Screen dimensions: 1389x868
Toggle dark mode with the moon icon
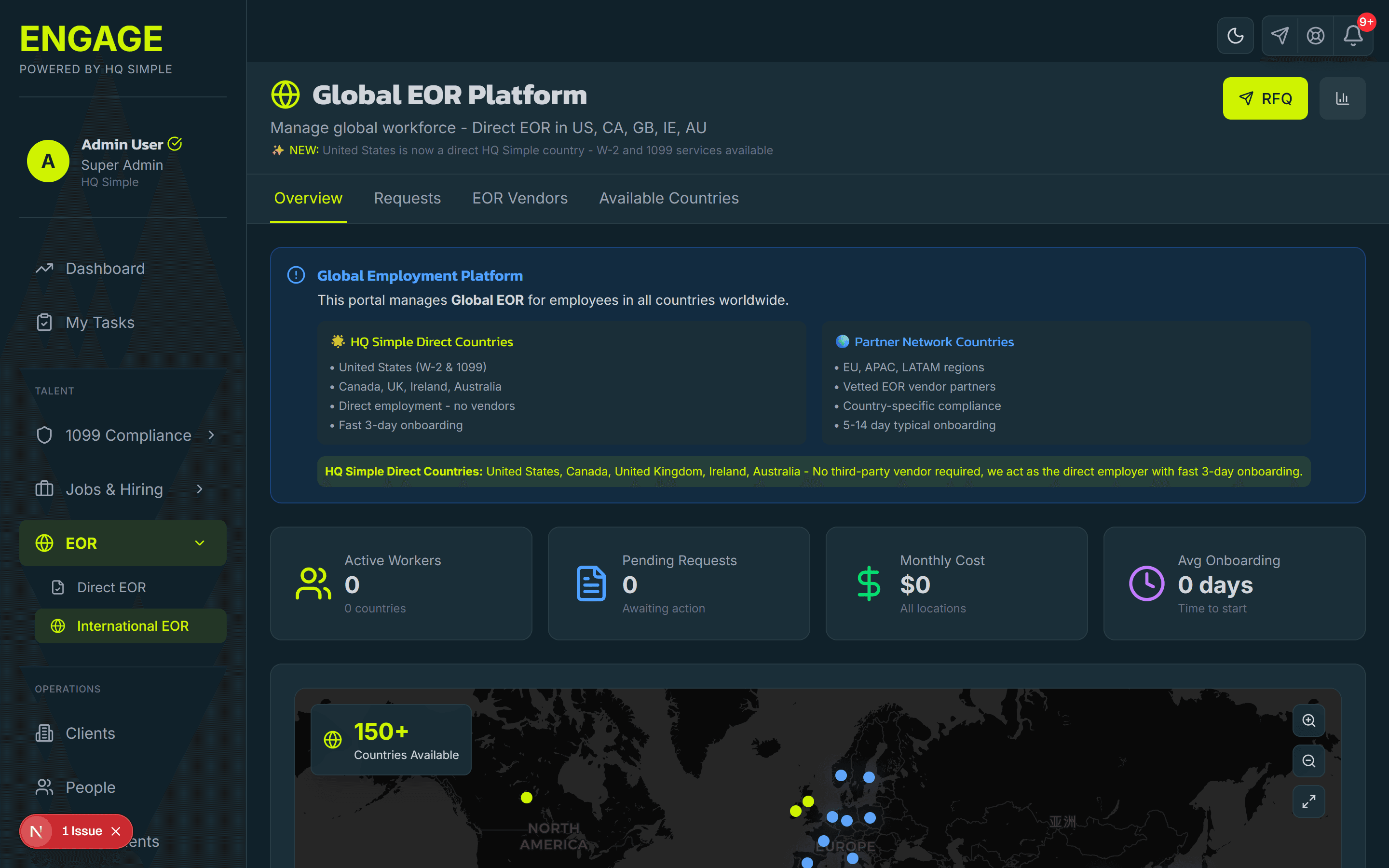[x=1235, y=35]
